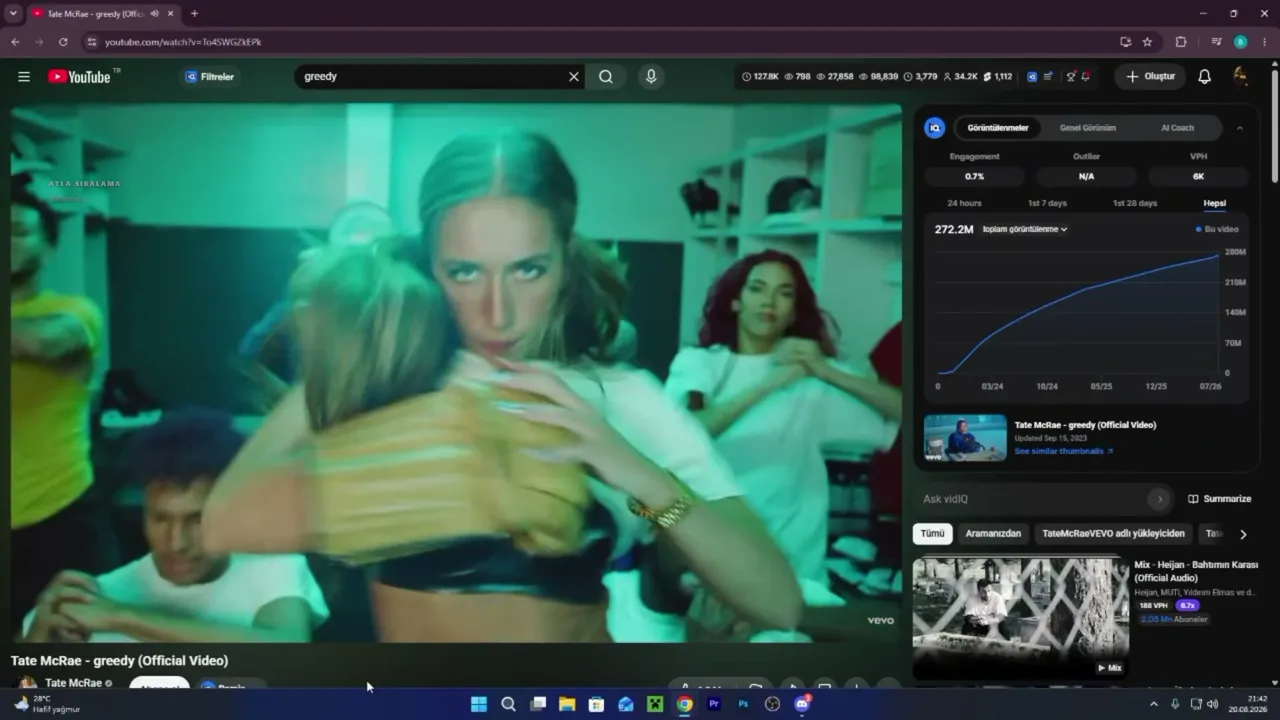The image size is (1280, 720).
Task: Open YouTube notifications bell
Action: (1205, 76)
